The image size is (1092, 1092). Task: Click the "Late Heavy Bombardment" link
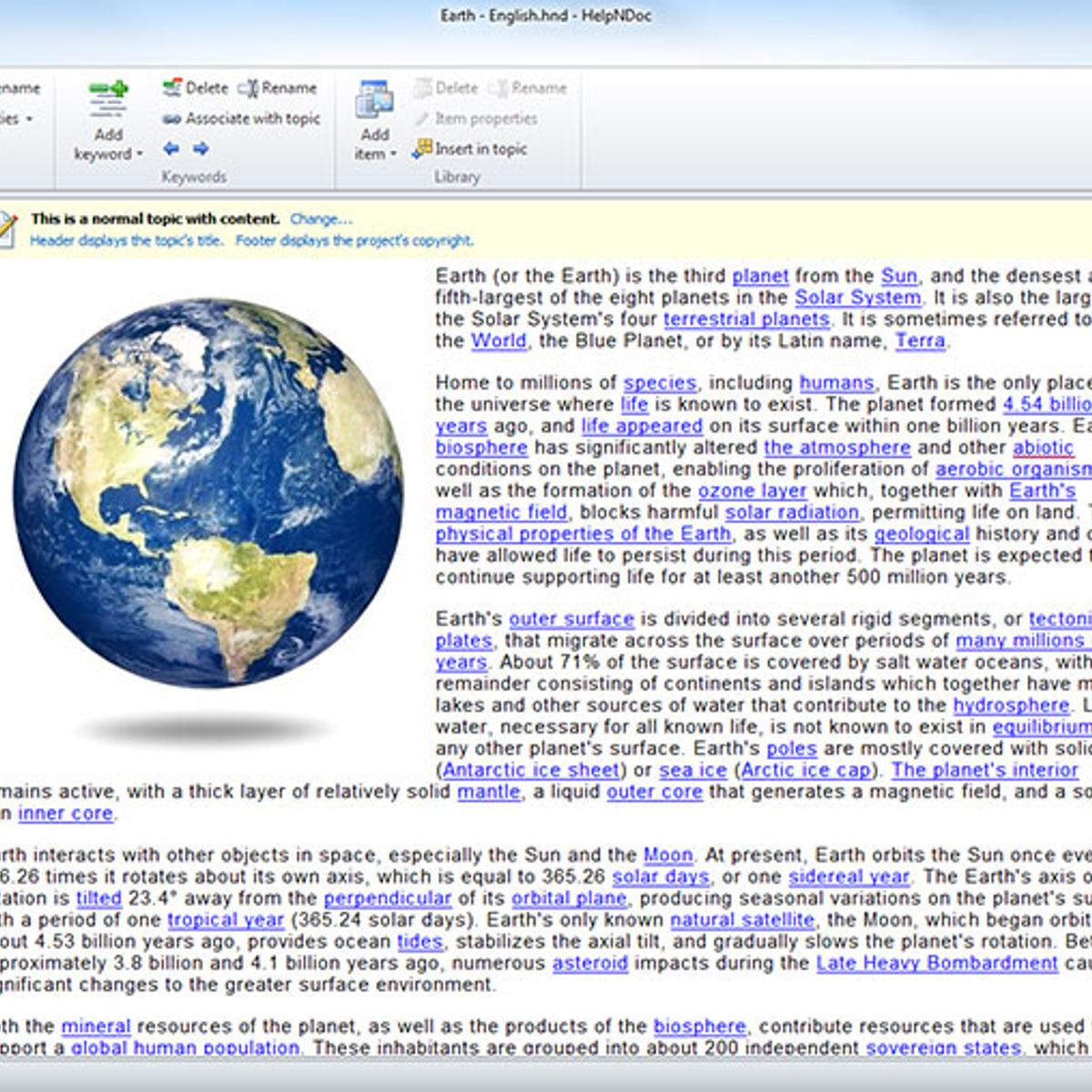coord(936,963)
